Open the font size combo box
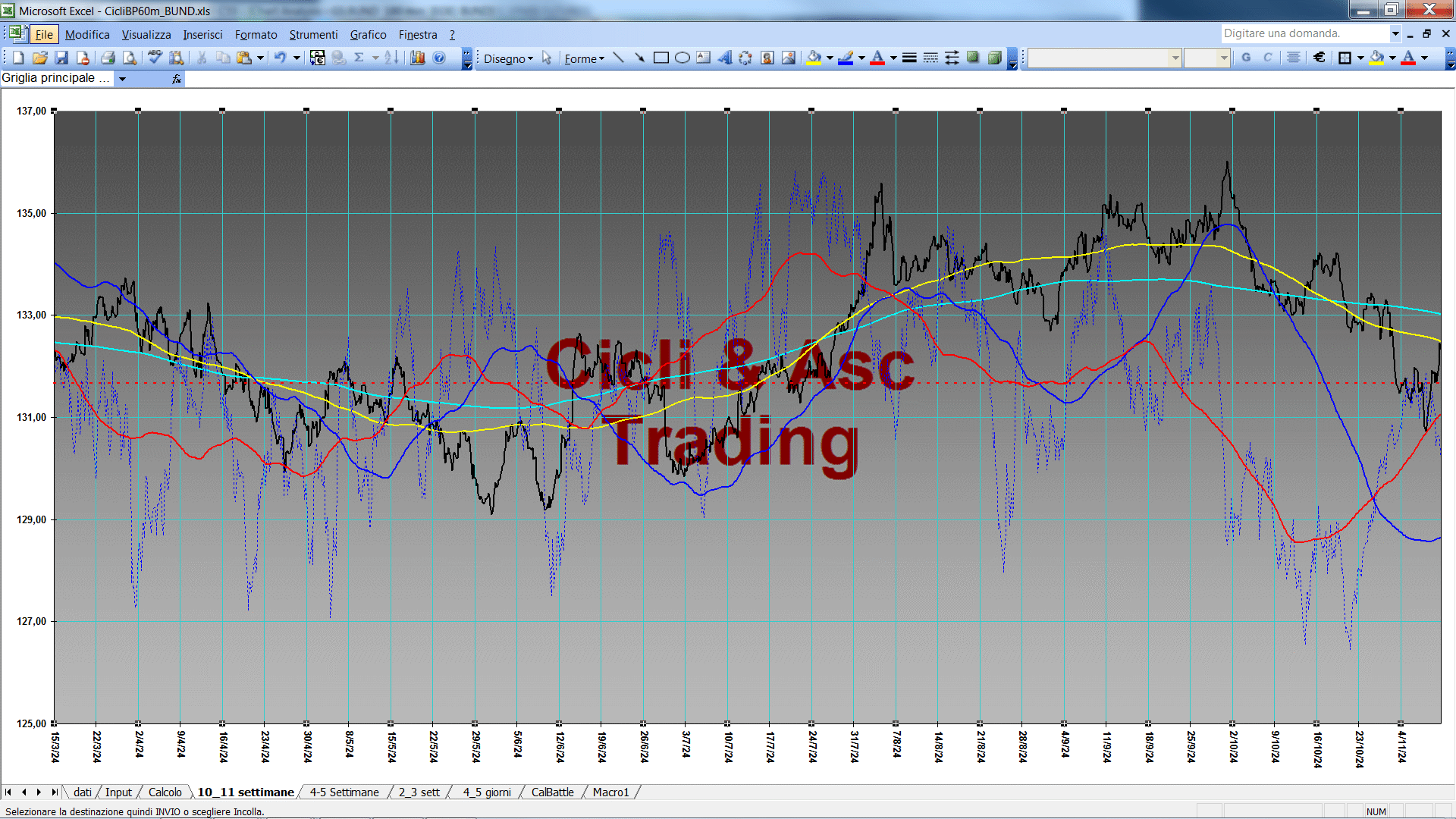This screenshot has height=819, width=1456. point(1207,58)
